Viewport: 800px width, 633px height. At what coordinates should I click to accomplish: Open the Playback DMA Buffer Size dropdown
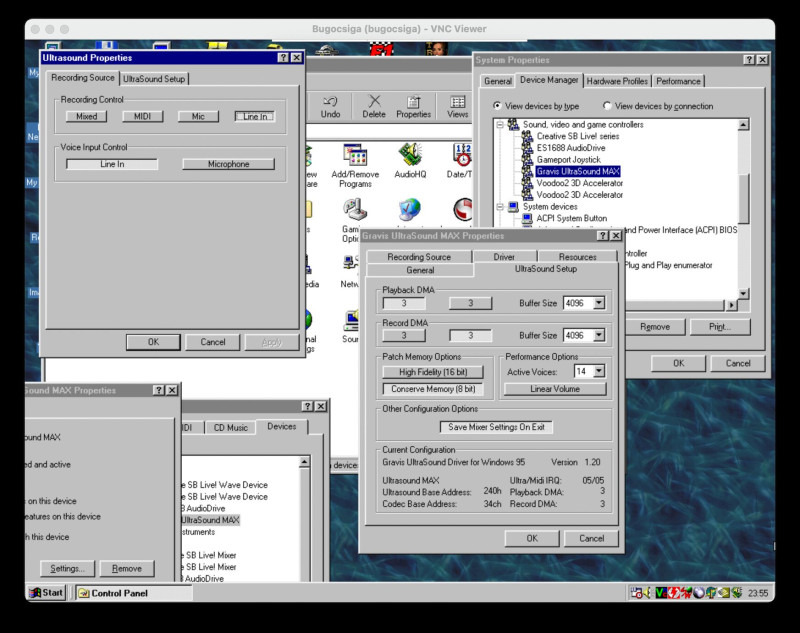pyautogui.click(x=599, y=302)
